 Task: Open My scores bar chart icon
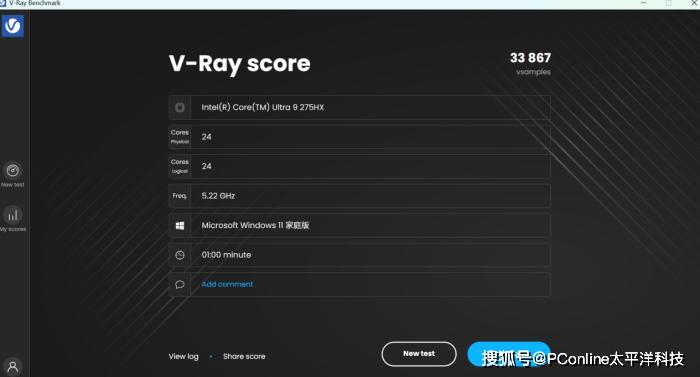(12, 215)
